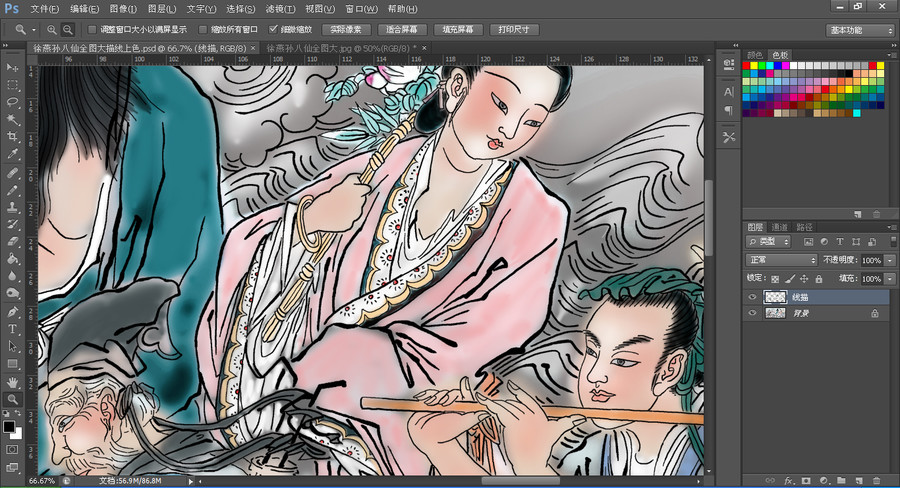
Task: Open the 滤镜(T) menu
Action: pos(281,9)
